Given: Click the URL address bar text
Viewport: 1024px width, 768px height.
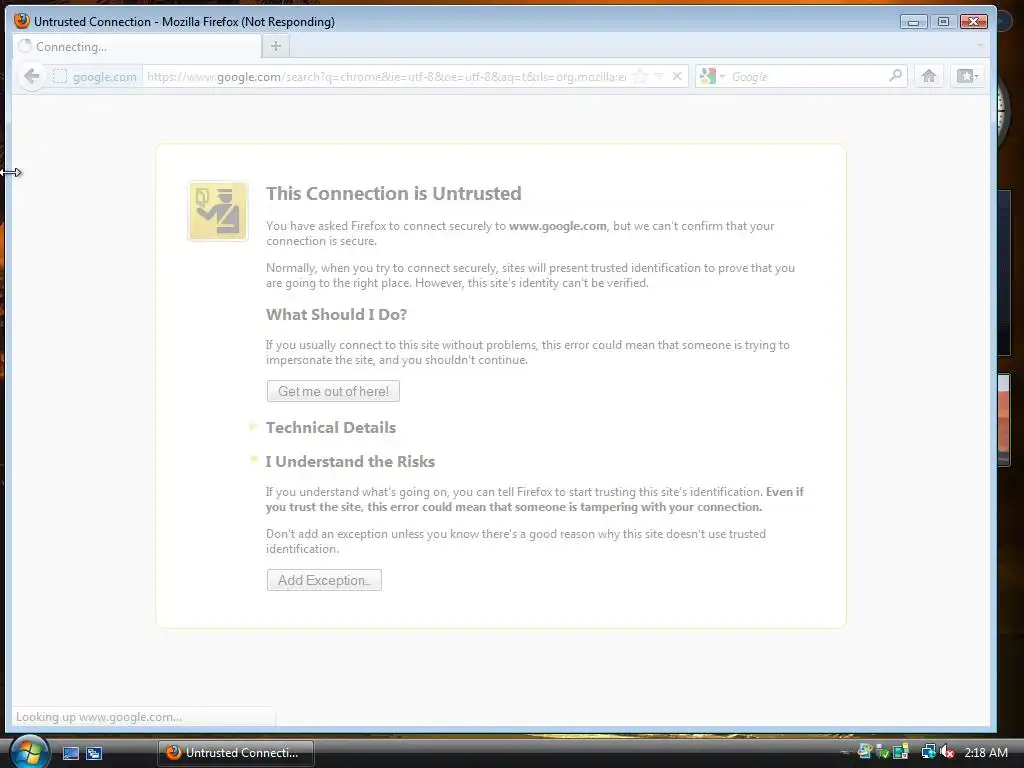Looking at the screenshot, I should pos(387,76).
